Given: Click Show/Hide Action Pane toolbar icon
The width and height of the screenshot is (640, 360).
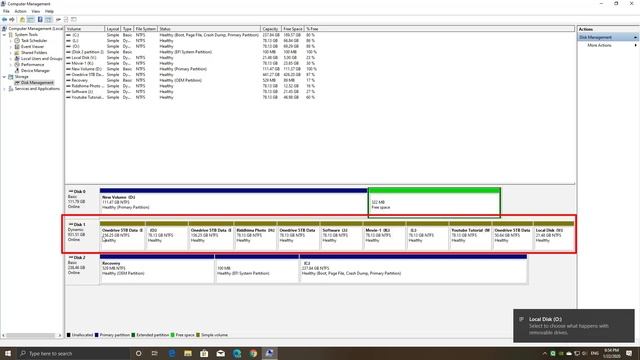Looking at the screenshot, I should [x=49, y=20].
